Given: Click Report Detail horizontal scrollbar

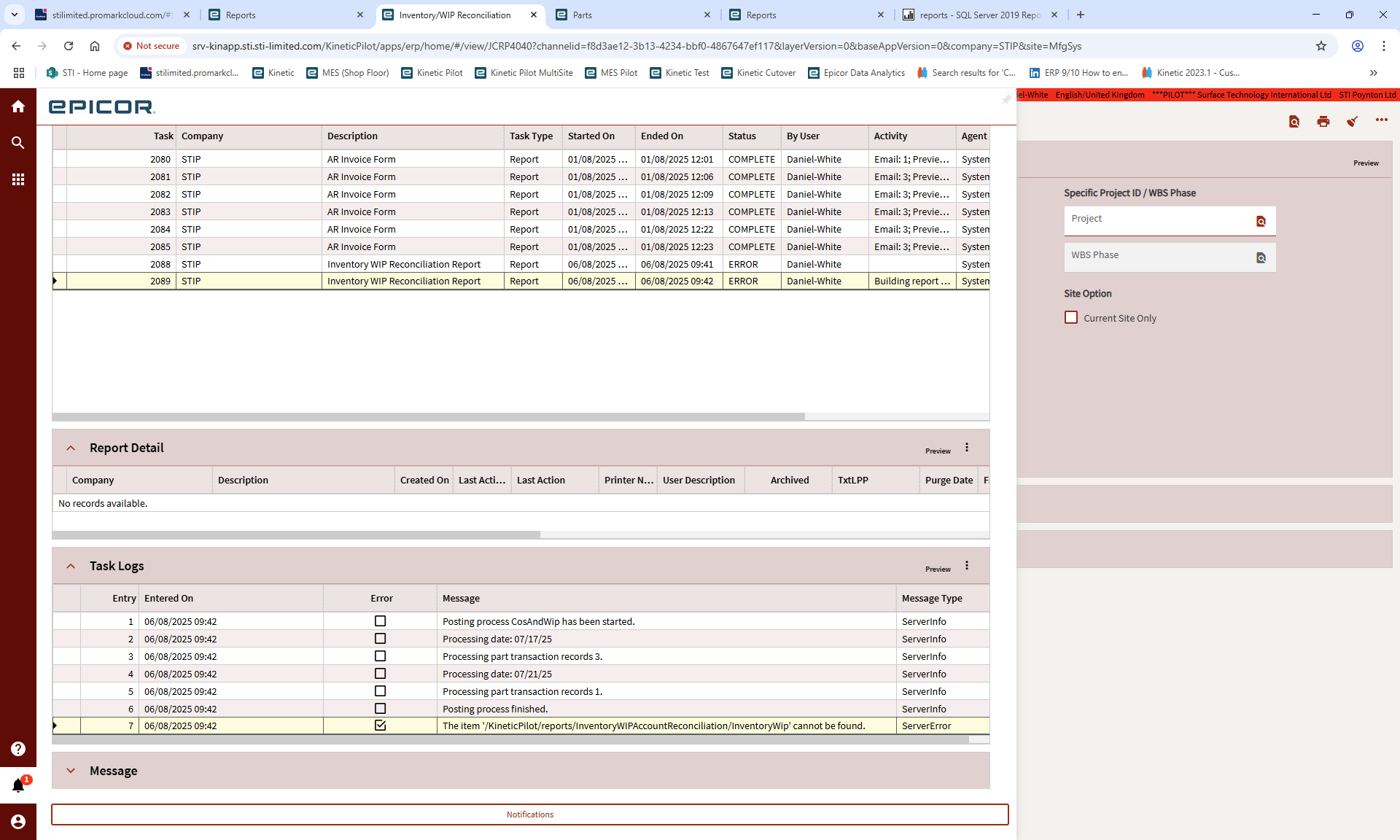Looking at the screenshot, I should click(x=296, y=534).
